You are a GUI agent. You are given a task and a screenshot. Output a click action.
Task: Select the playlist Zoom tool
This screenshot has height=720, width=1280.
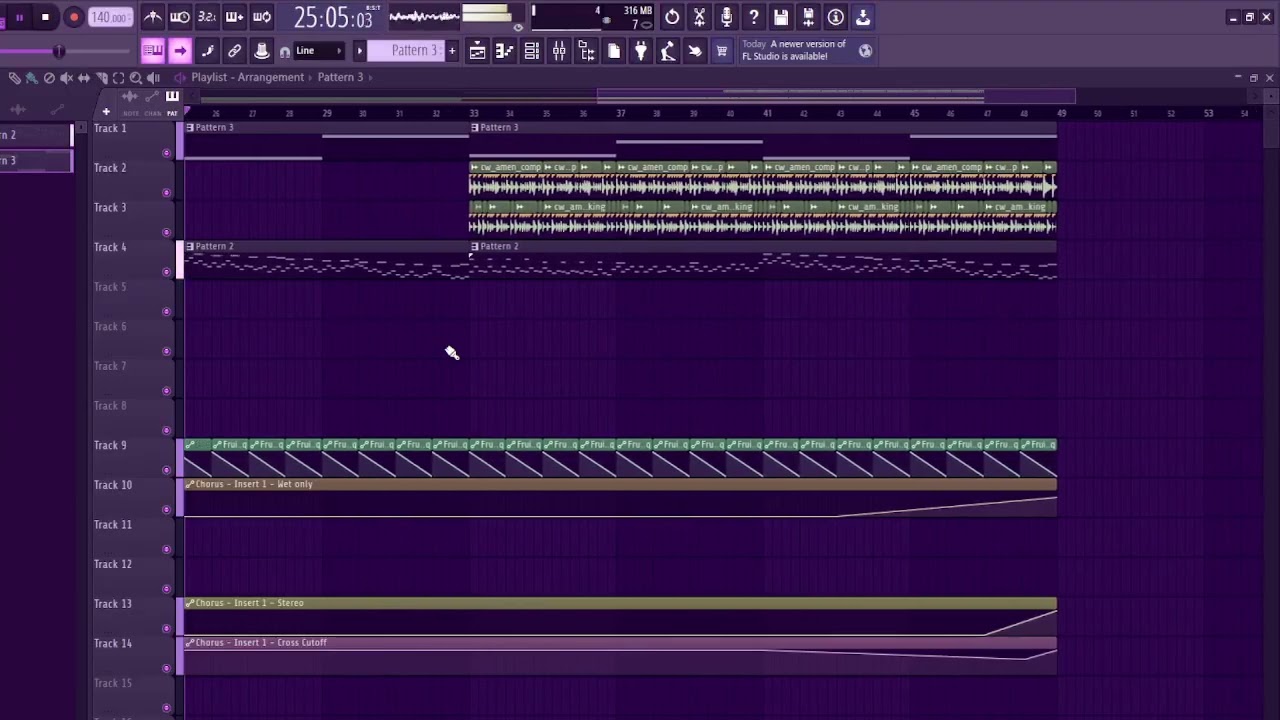[x=136, y=77]
